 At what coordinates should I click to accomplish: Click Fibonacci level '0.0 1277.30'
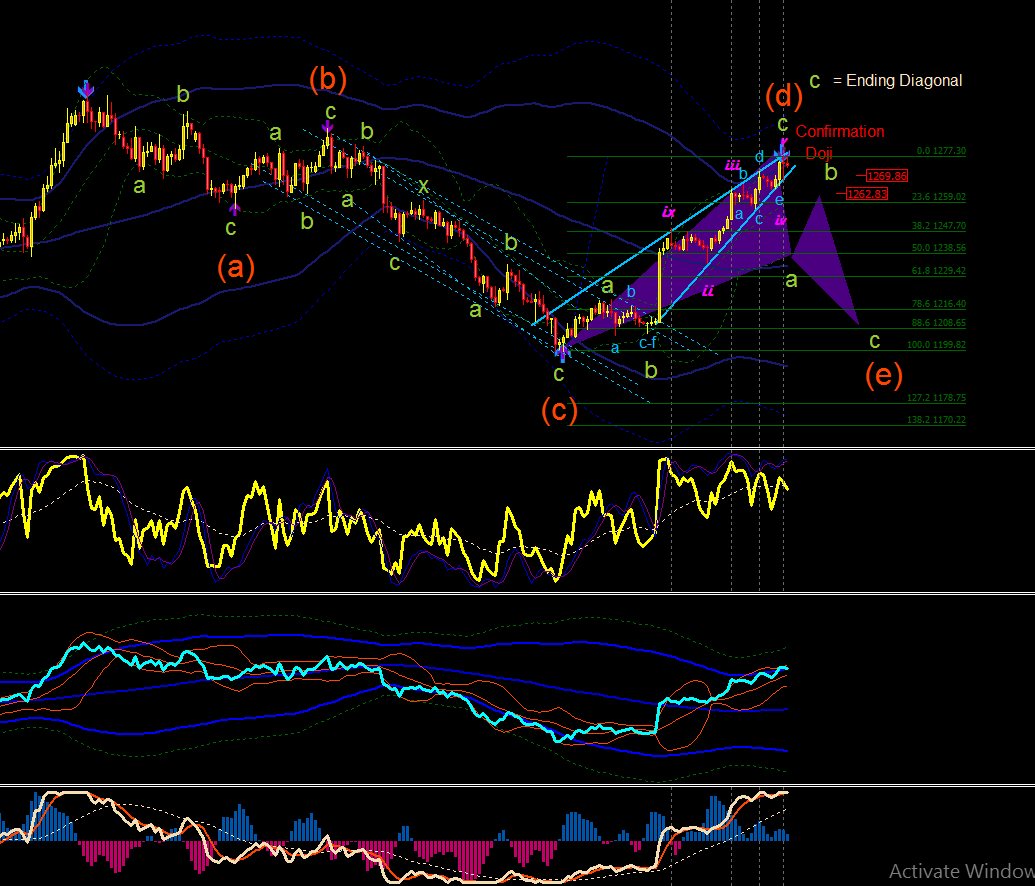pos(941,151)
